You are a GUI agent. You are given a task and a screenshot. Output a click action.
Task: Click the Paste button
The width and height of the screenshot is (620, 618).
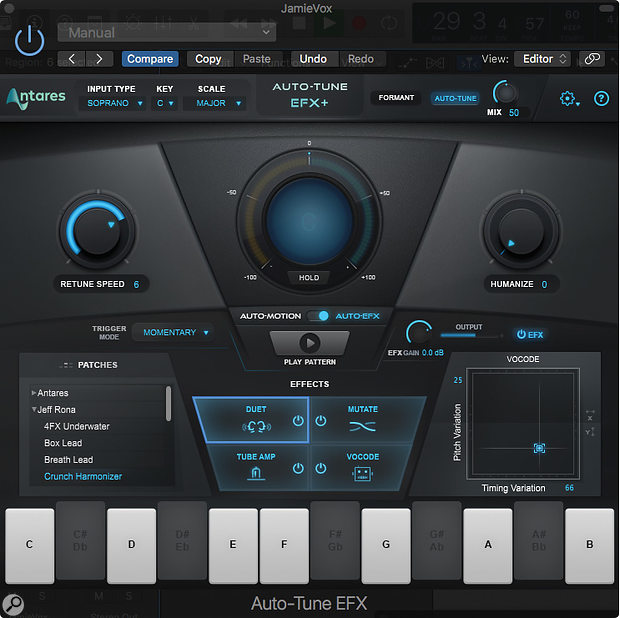coord(257,59)
